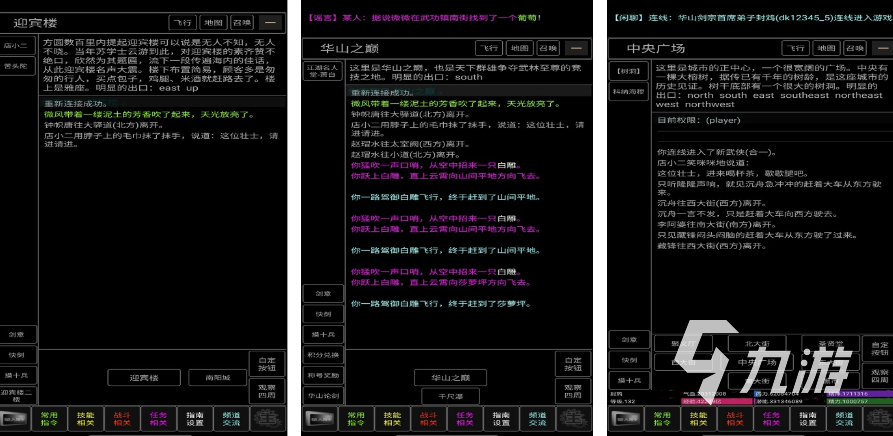Click 召唤 in the 中央广场 panel
The height and width of the screenshot is (436, 893).
pos(853,47)
